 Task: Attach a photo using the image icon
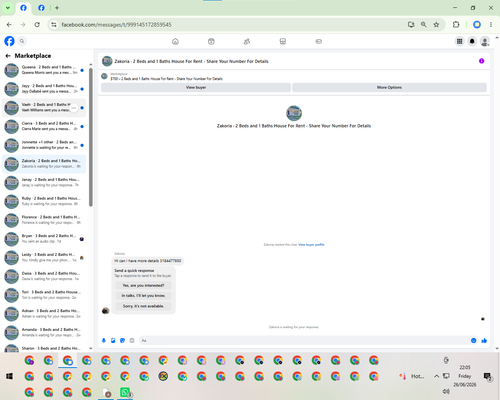pyautogui.click(x=113, y=340)
